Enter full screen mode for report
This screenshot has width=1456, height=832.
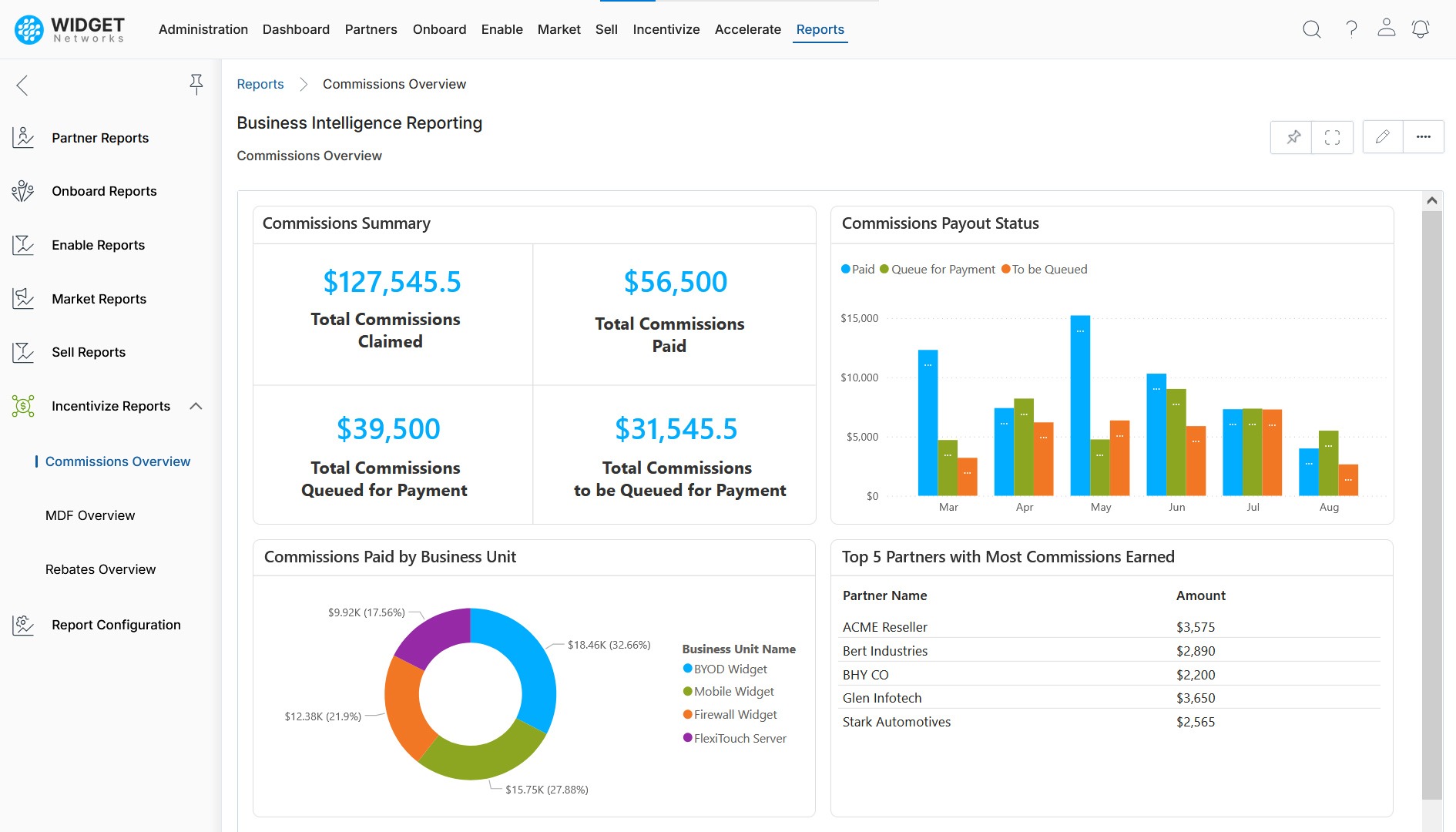click(x=1332, y=137)
